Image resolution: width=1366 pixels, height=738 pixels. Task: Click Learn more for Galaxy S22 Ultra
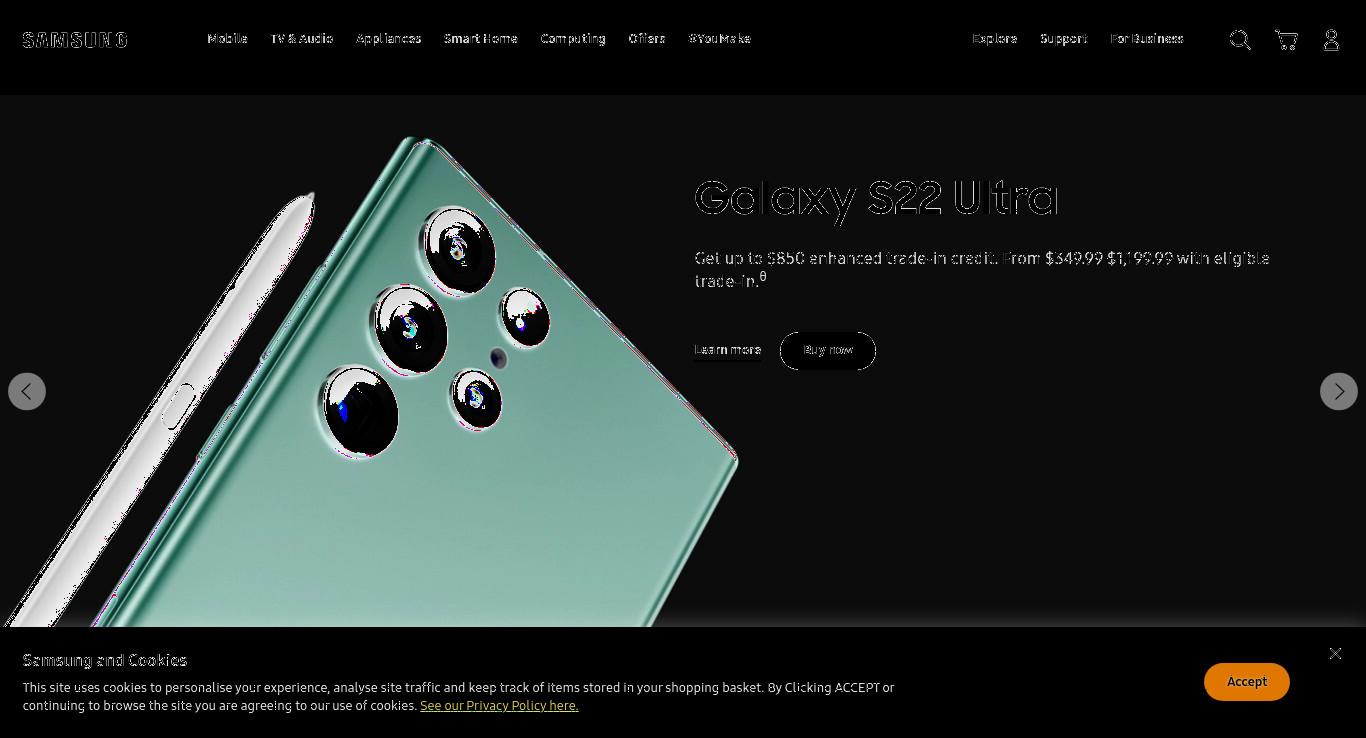[728, 350]
